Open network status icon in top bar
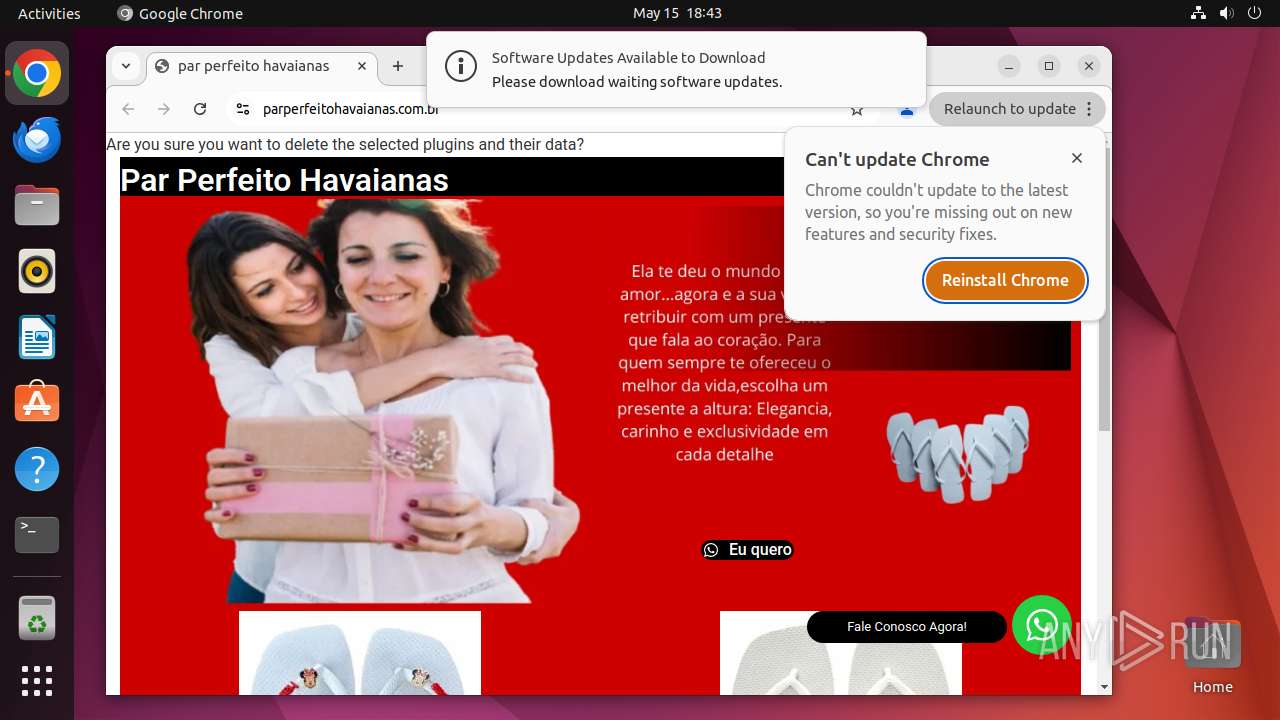This screenshot has height=720, width=1280. 1198,13
